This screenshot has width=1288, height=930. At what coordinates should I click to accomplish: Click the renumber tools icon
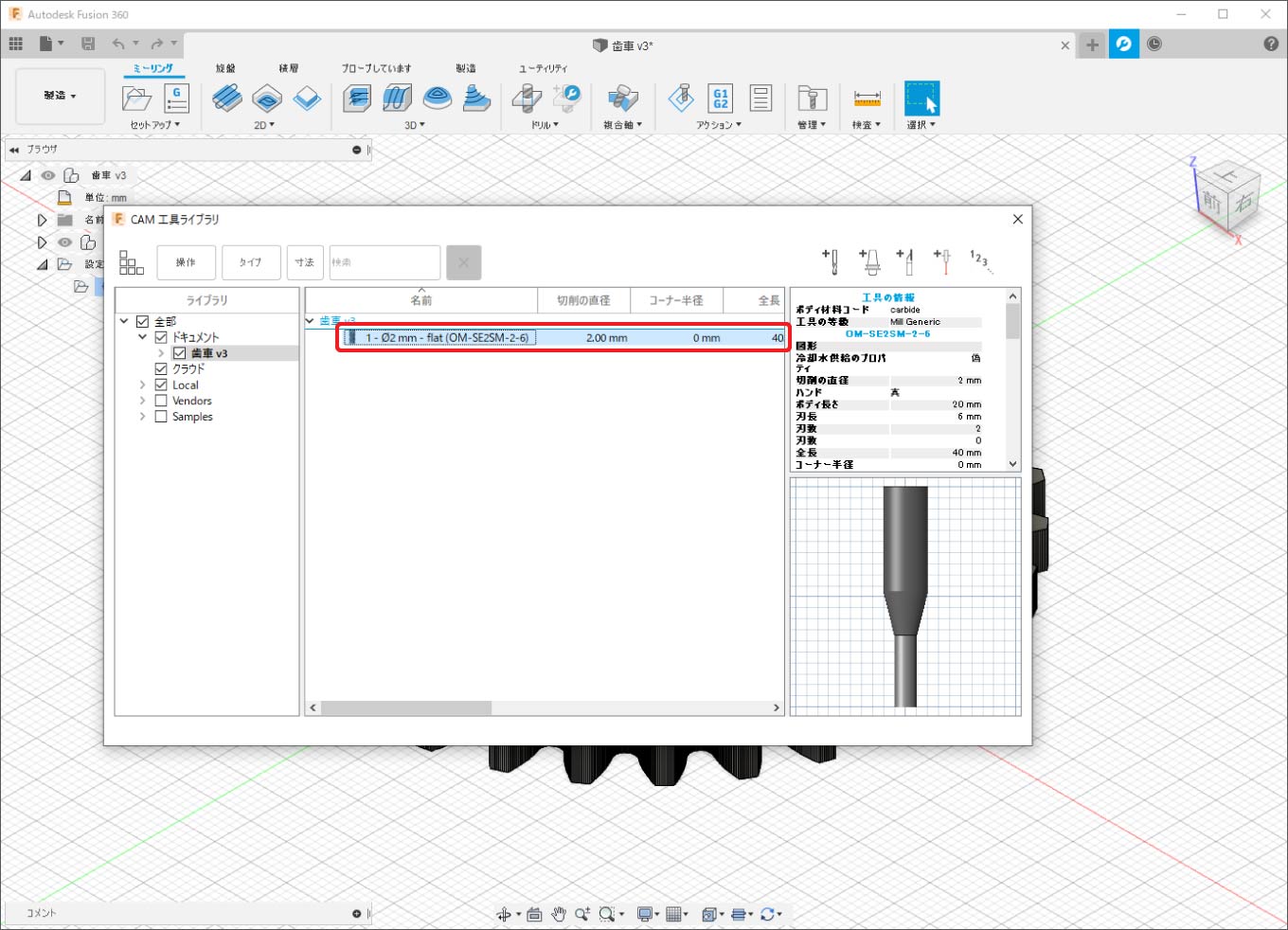point(979,260)
